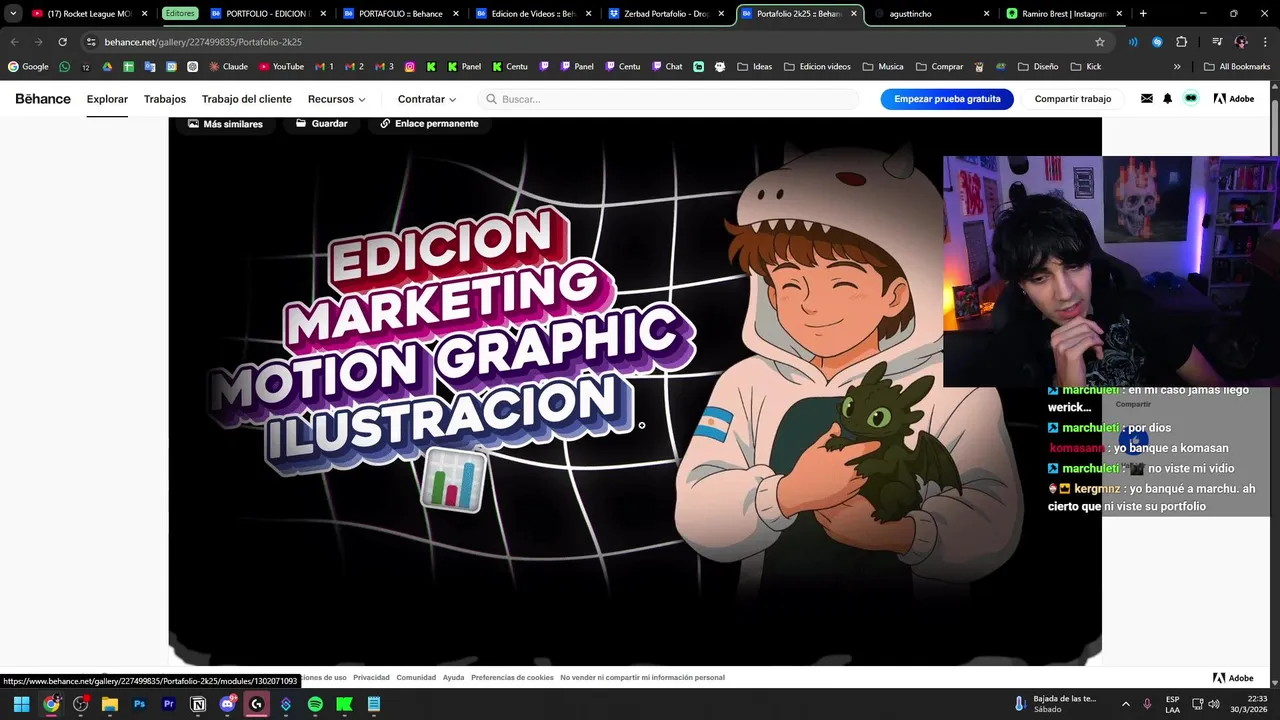Bookmark this page with star icon
The width and height of the screenshot is (1280, 720).
[x=1099, y=42]
